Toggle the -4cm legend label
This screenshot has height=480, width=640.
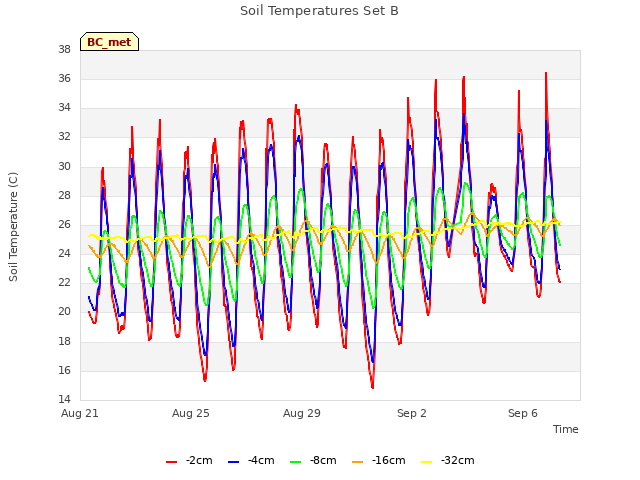[261, 460]
